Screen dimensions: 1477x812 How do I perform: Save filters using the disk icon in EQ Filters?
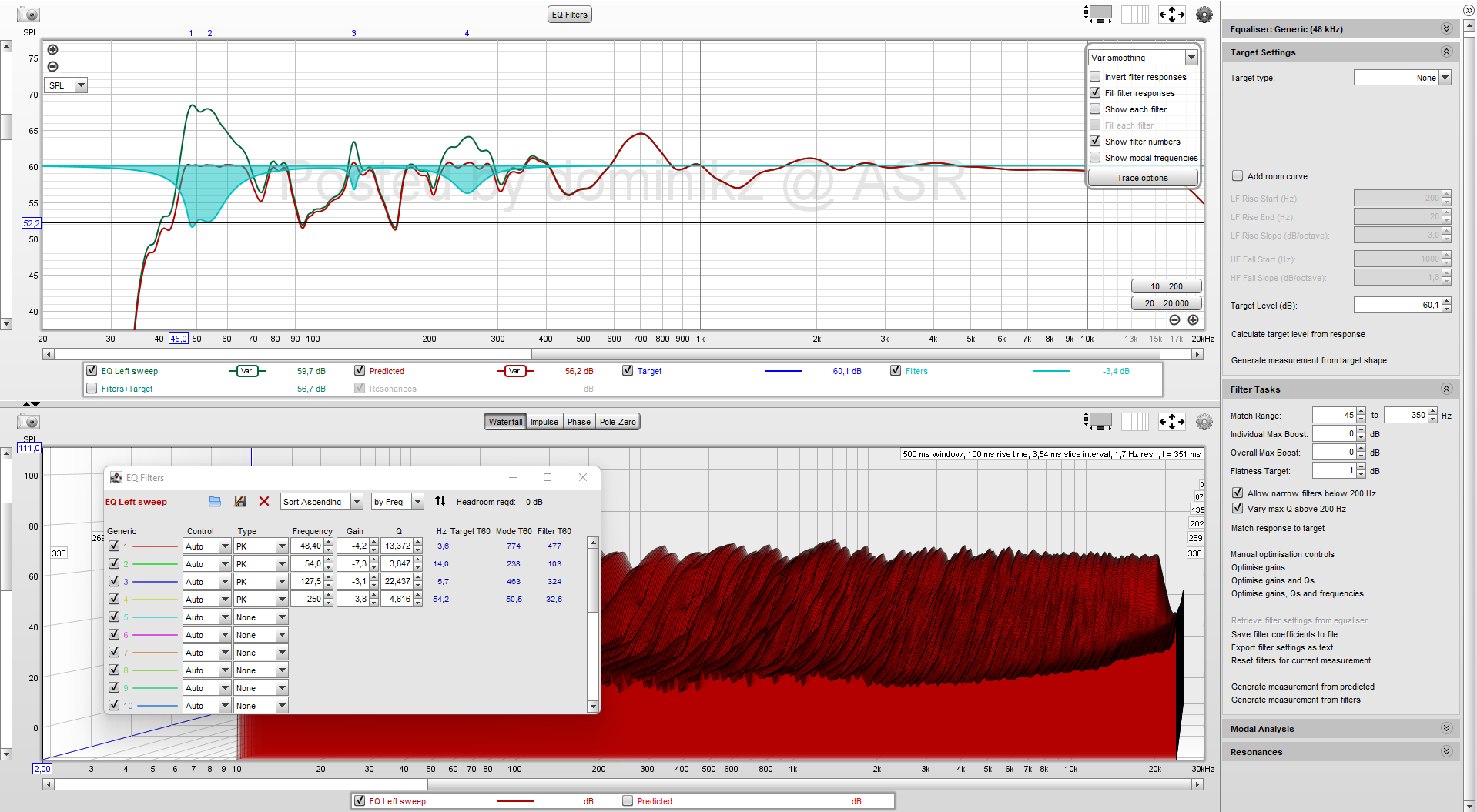[240, 501]
